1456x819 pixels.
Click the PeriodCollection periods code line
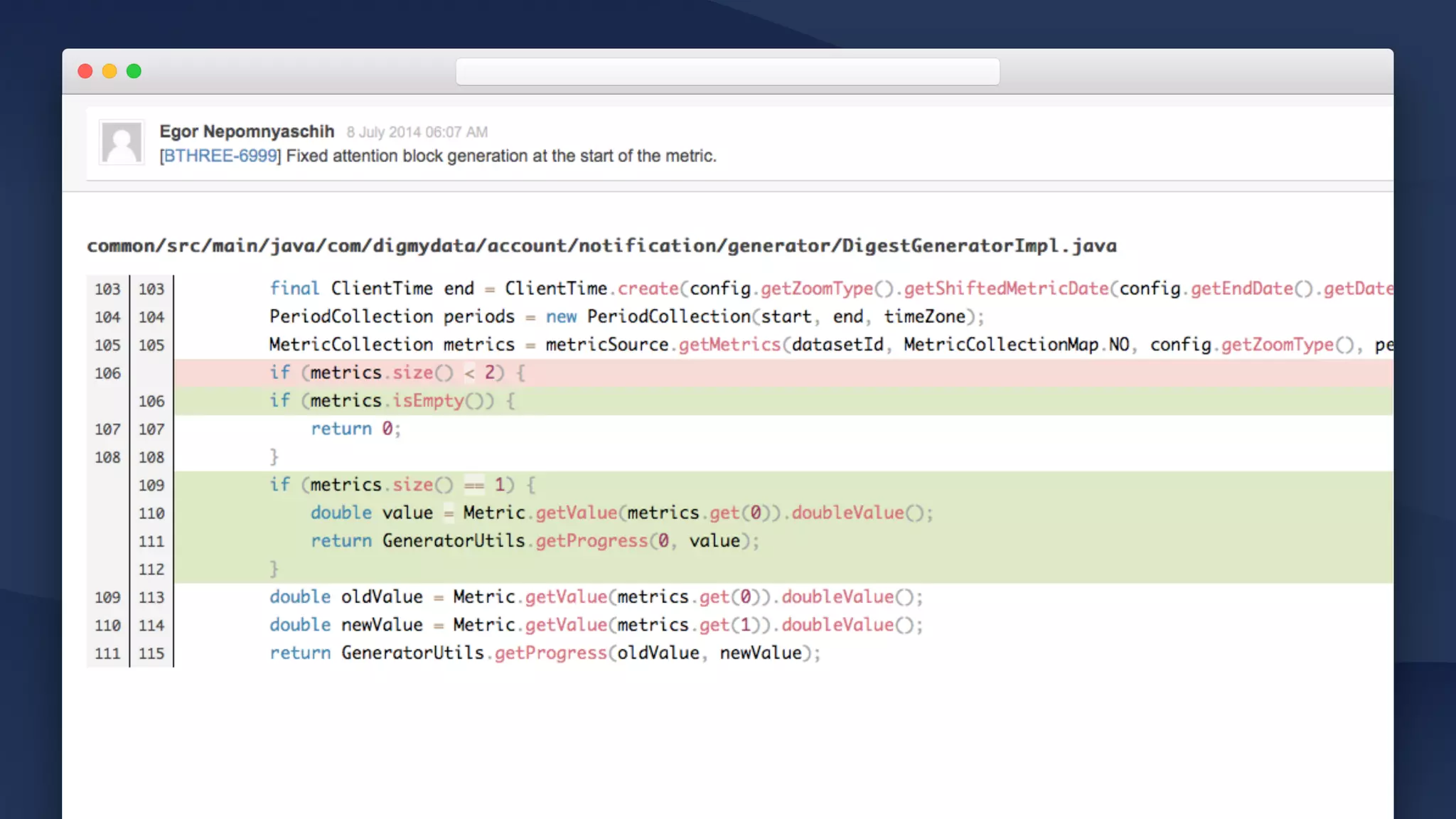click(x=626, y=316)
